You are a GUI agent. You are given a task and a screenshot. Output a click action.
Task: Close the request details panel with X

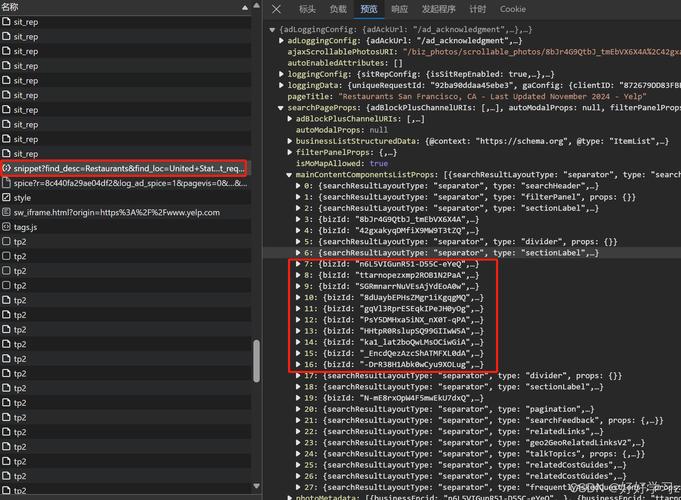[x=276, y=9]
